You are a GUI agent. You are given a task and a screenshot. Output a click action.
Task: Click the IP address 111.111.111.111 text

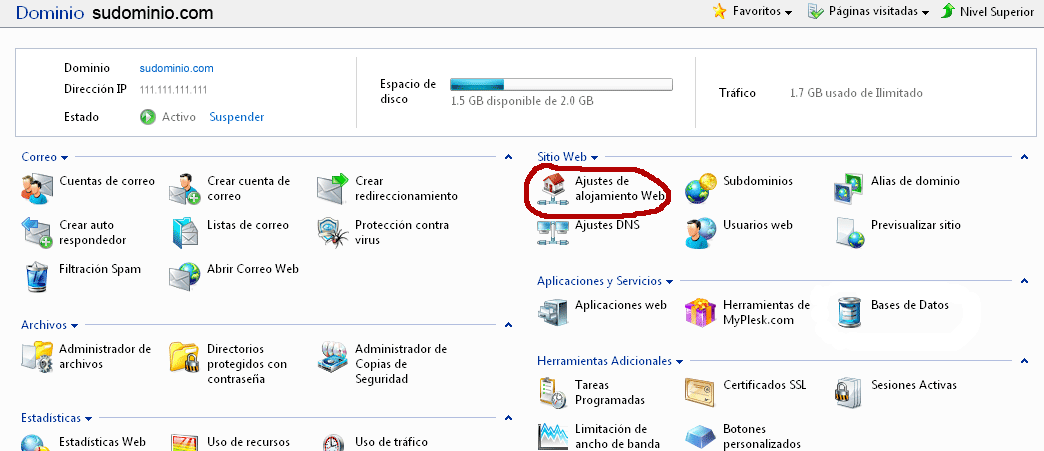click(173, 89)
